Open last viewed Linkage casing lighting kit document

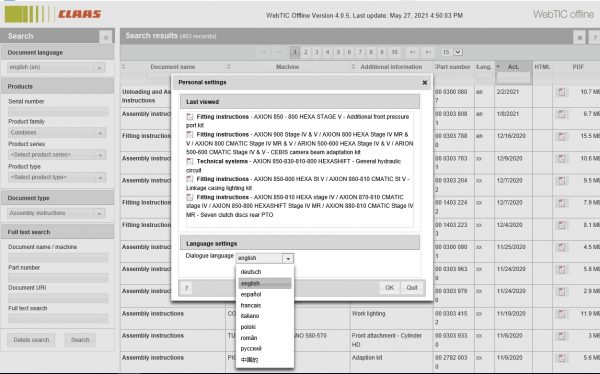298,183
